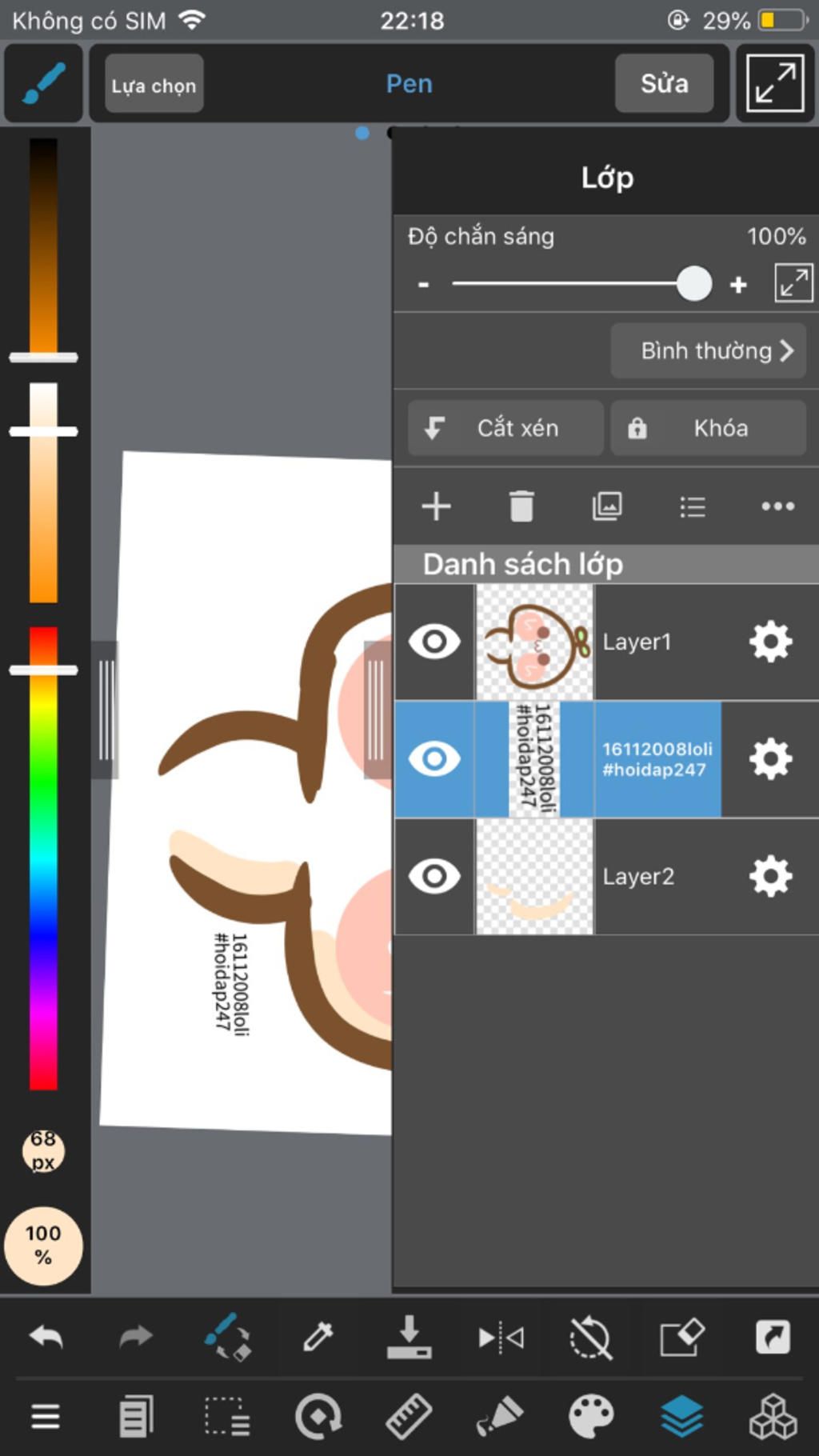Click the middle saturation gradient bar
This screenshot has width=819, height=1456.
(x=43, y=493)
